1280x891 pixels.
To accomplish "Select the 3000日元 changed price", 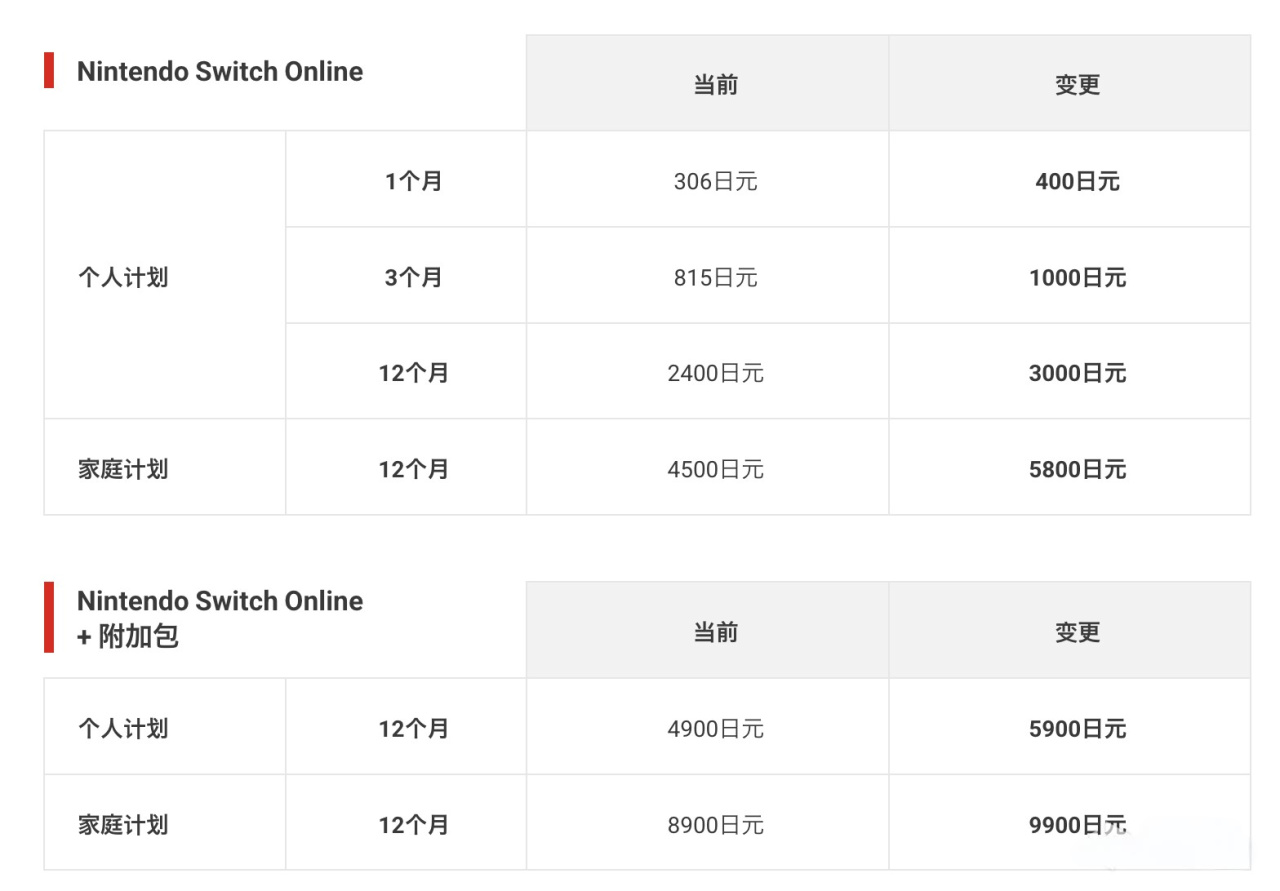I will (1077, 373).
